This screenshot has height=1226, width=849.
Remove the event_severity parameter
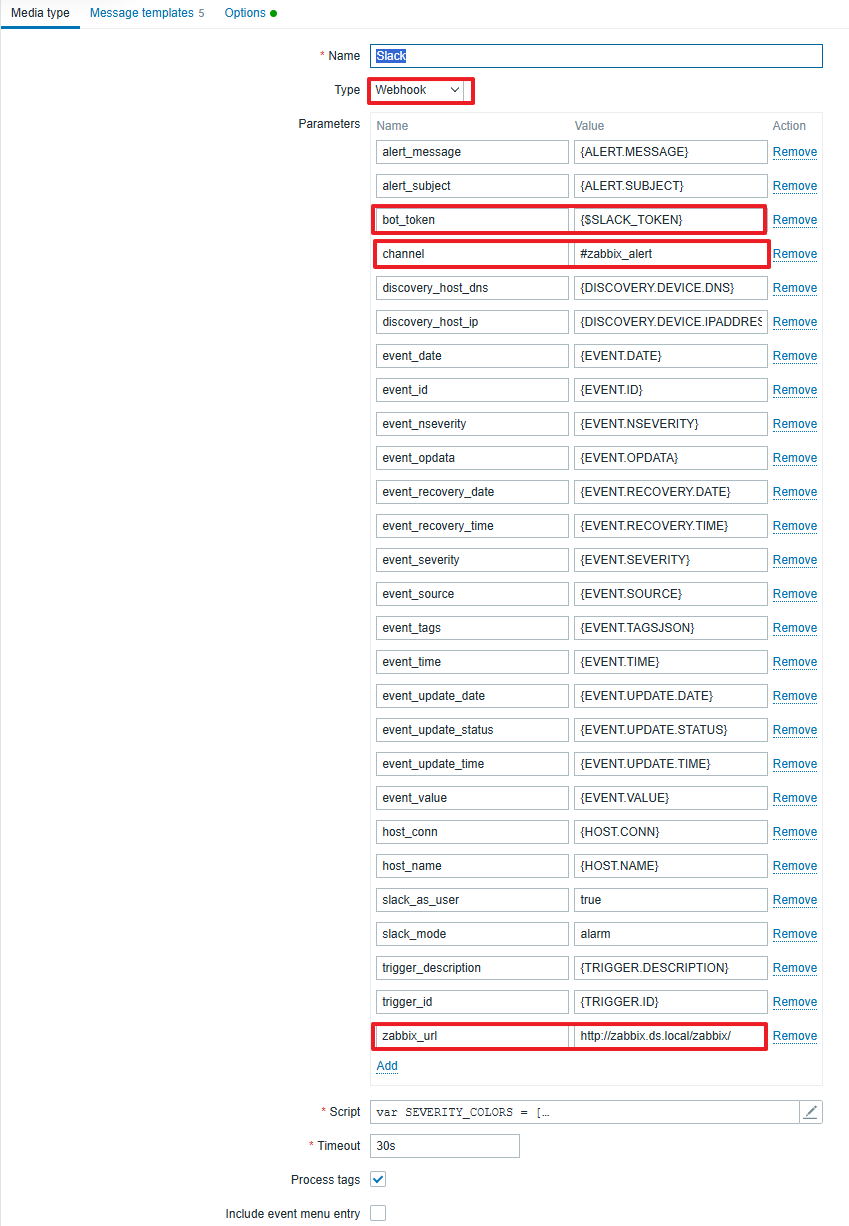(795, 560)
